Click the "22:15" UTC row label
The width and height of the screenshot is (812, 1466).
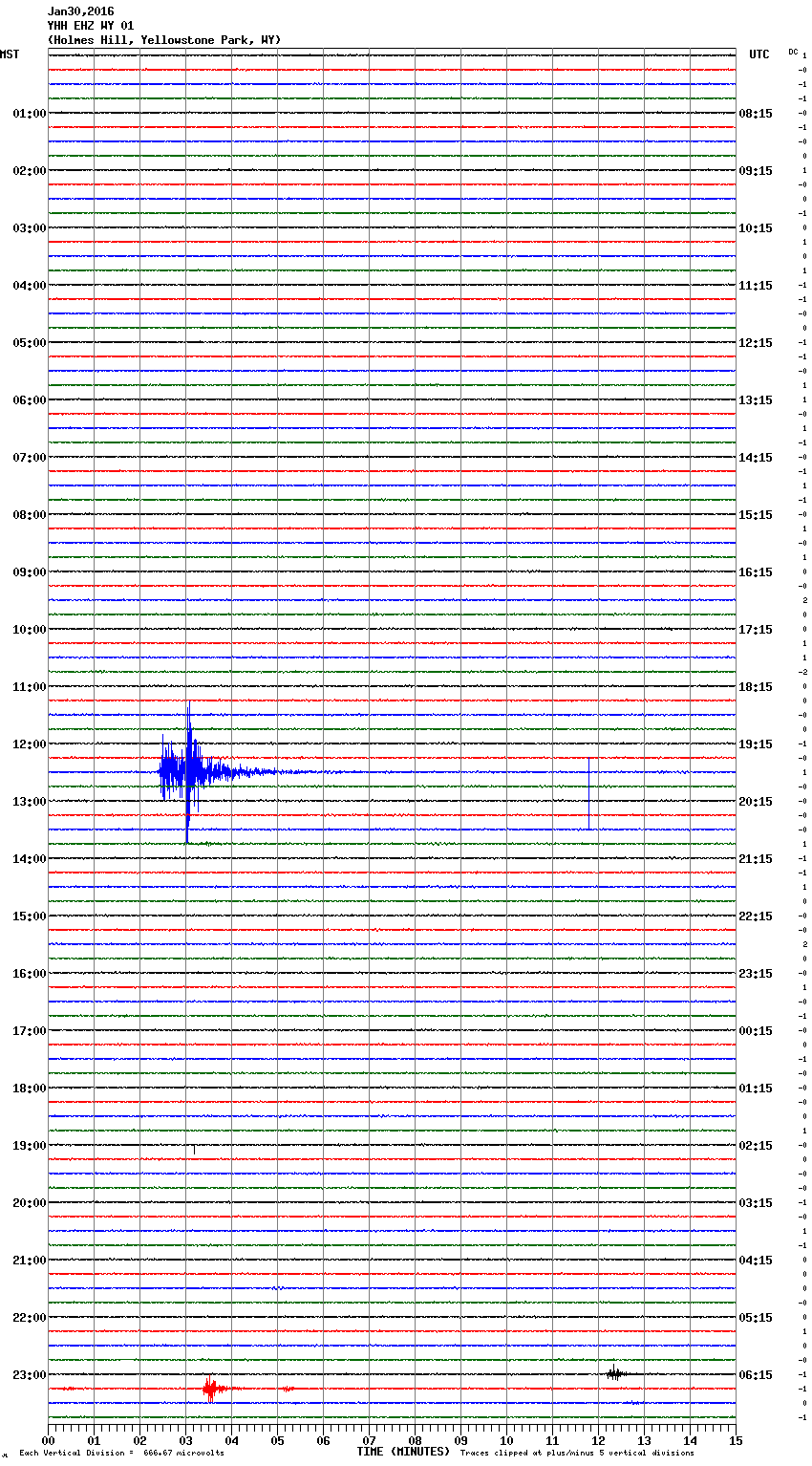click(x=756, y=916)
